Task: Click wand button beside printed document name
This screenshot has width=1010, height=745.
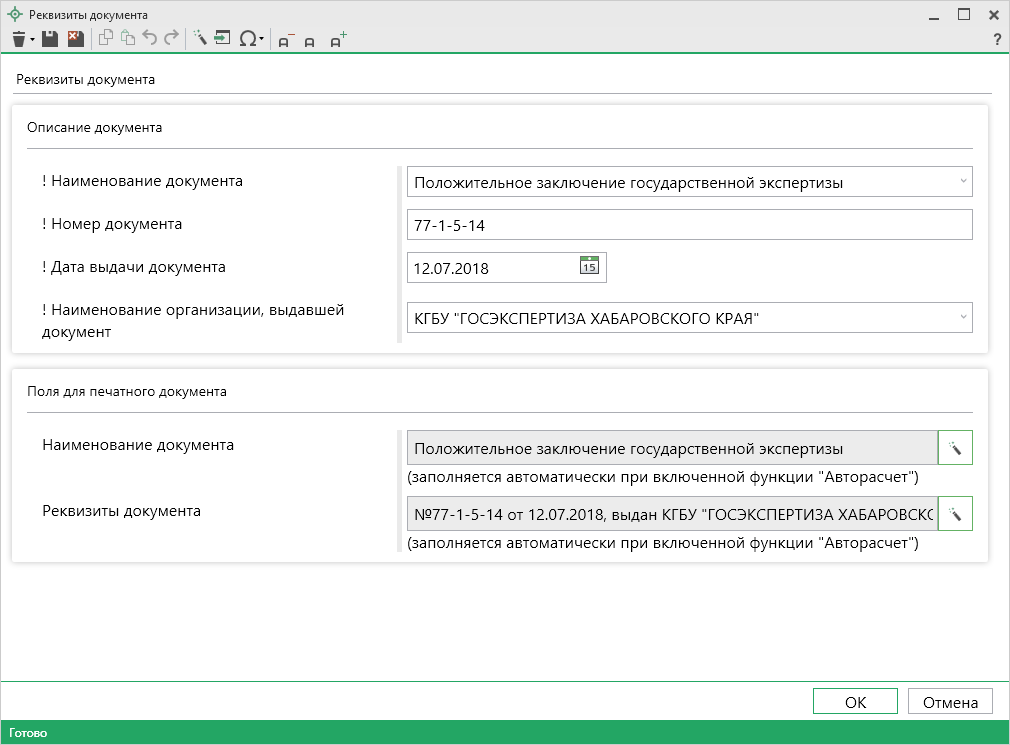Action: click(955, 448)
